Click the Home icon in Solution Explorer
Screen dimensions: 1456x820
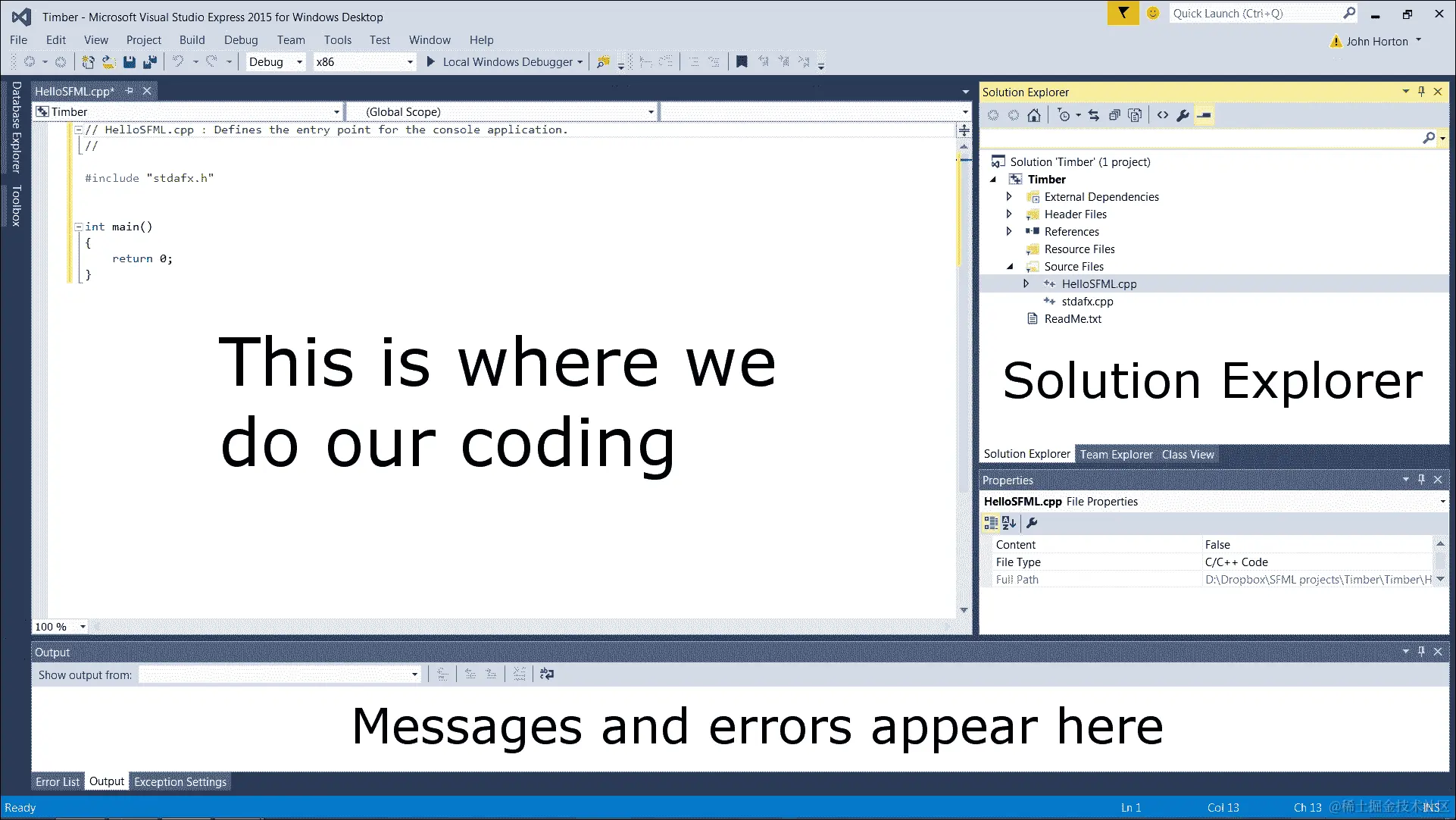(x=1034, y=115)
